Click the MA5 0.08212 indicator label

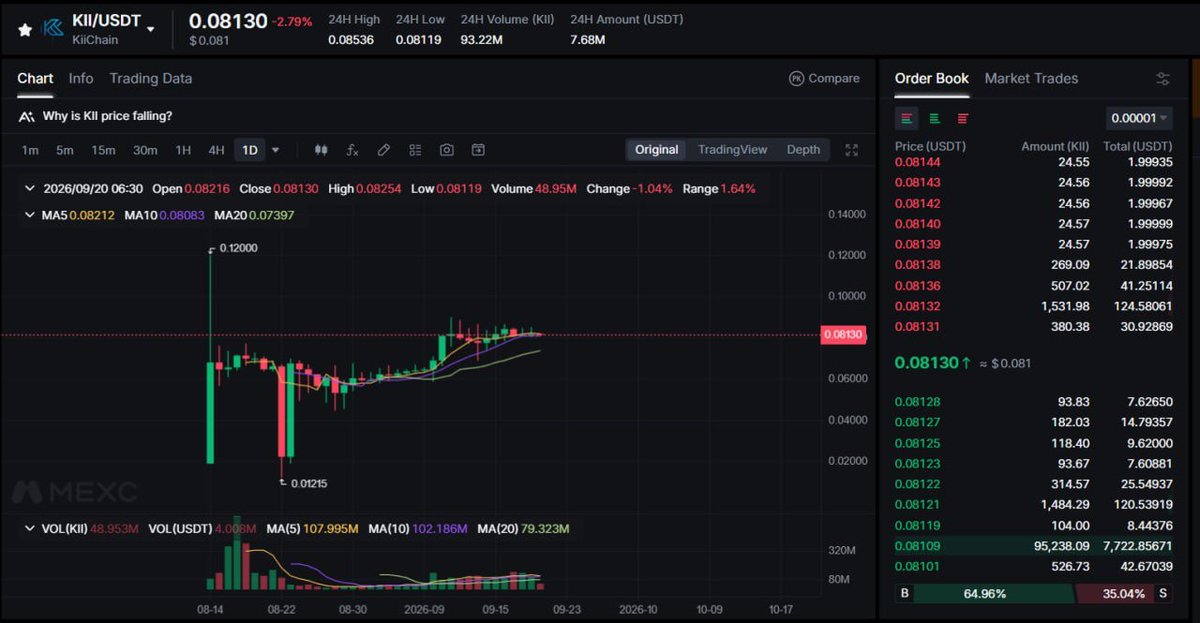tap(80, 215)
